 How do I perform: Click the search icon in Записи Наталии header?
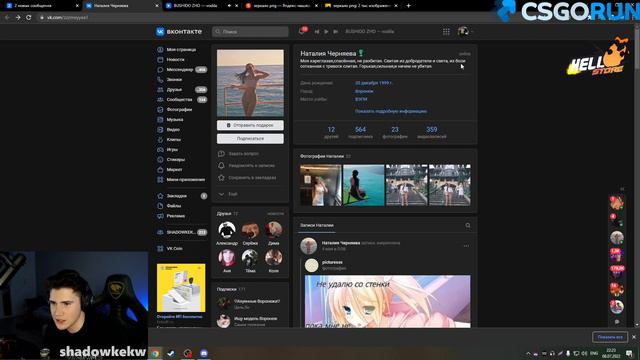(468, 225)
